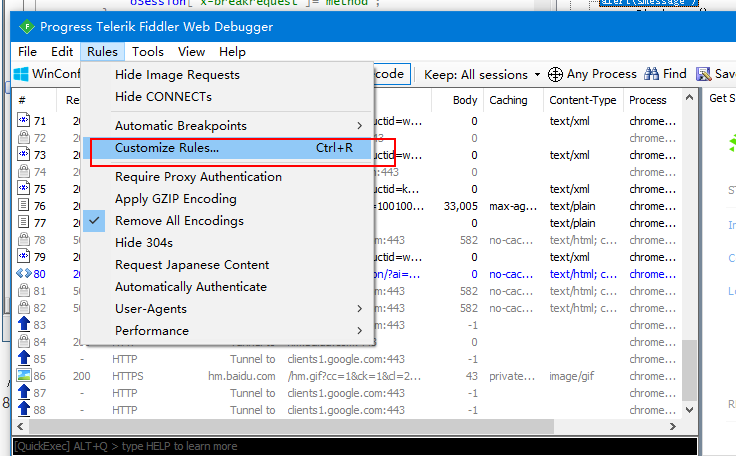Click the scroll down arrow of session list
The height and width of the screenshot is (456, 736).
pos(689,410)
